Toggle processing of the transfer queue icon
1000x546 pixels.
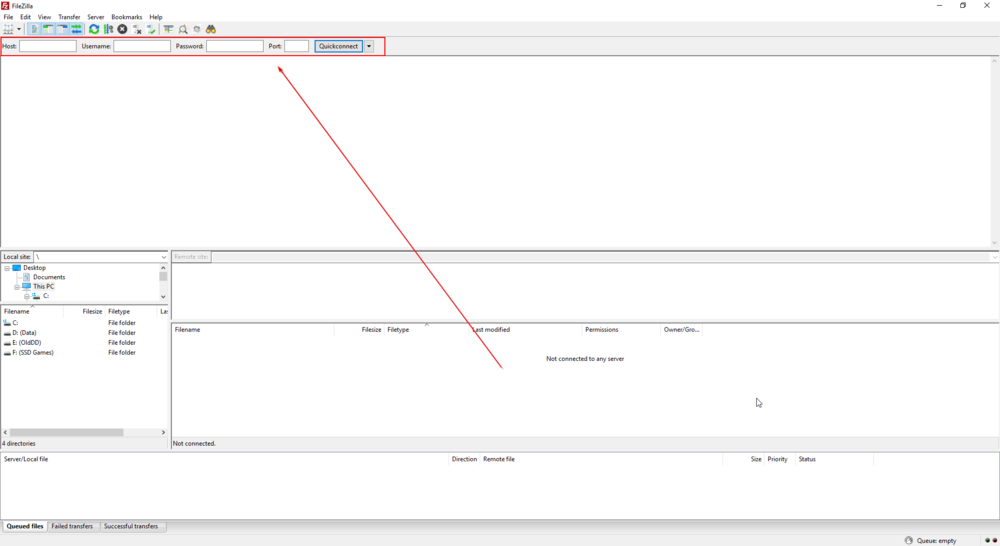pyautogui.click(x=108, y=30)
